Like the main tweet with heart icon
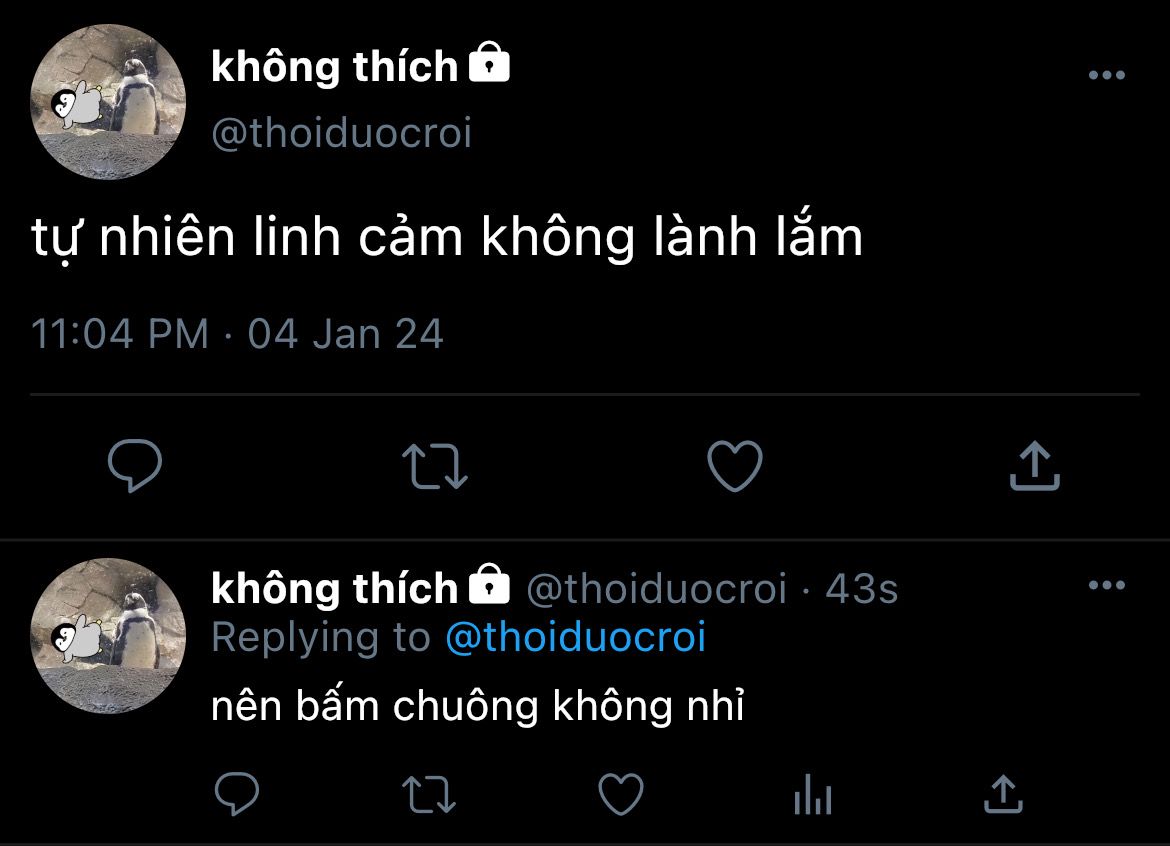Viewport: 1170px width, 846px height. pyautogui.click(x=735, y=466)
